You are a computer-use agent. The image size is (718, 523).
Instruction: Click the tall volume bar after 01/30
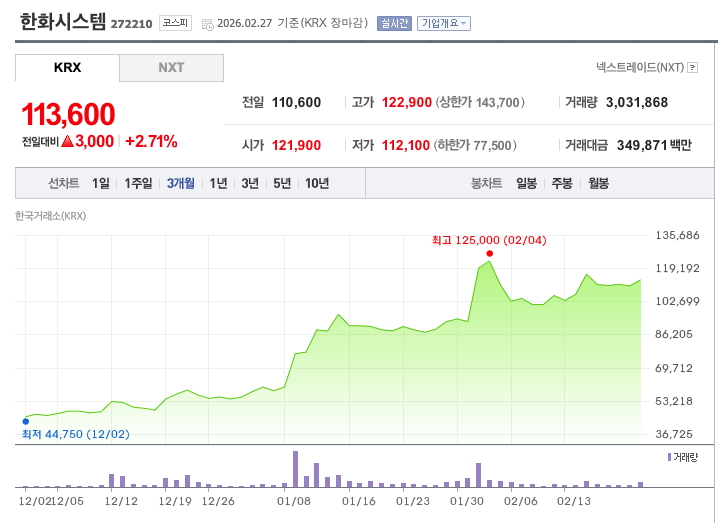point(479,475)
